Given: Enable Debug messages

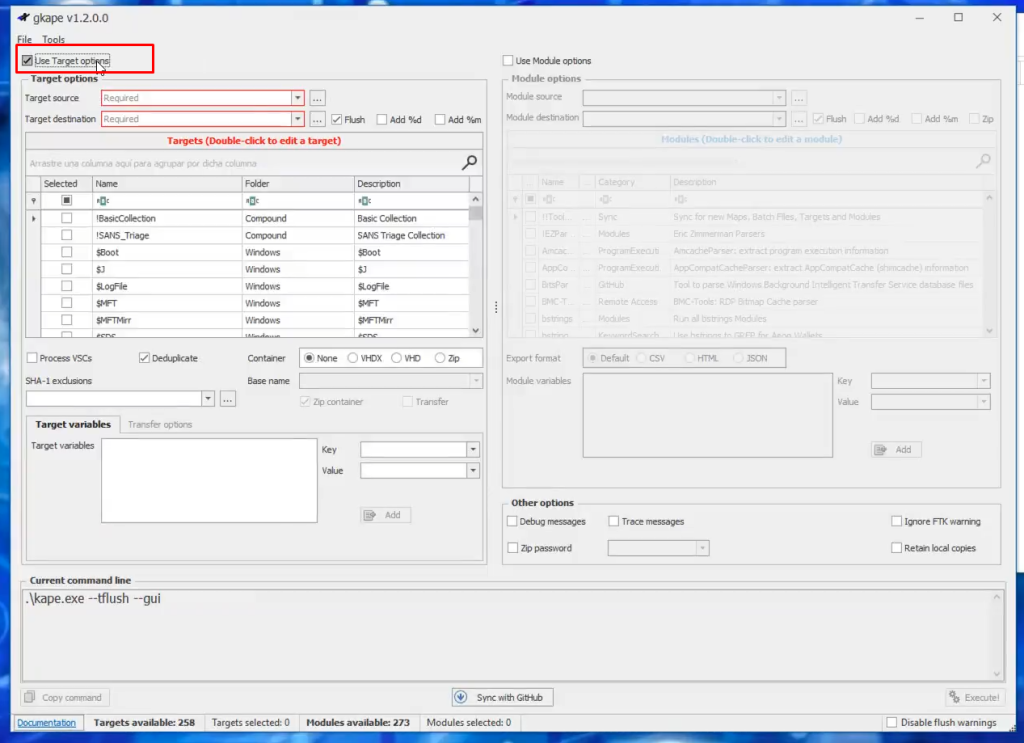Looking at the screenshot, I should [513, 522].
